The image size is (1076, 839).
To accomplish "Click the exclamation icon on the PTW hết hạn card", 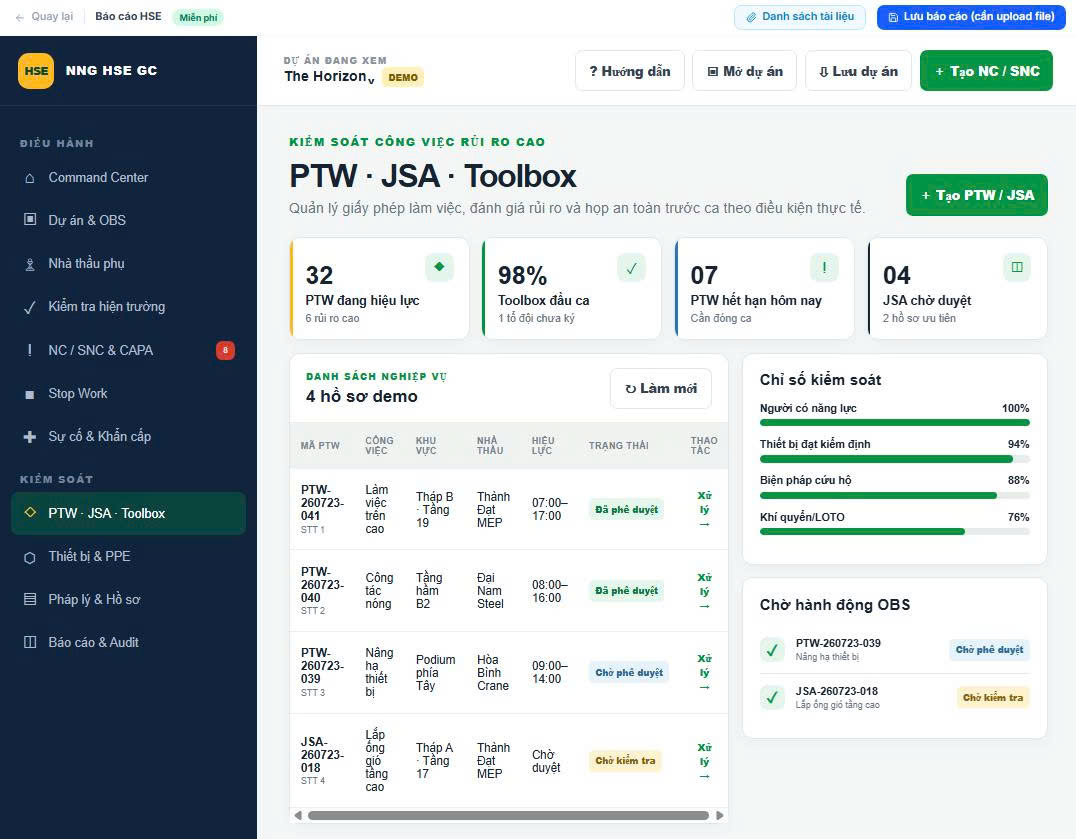I will pos(824,267).
